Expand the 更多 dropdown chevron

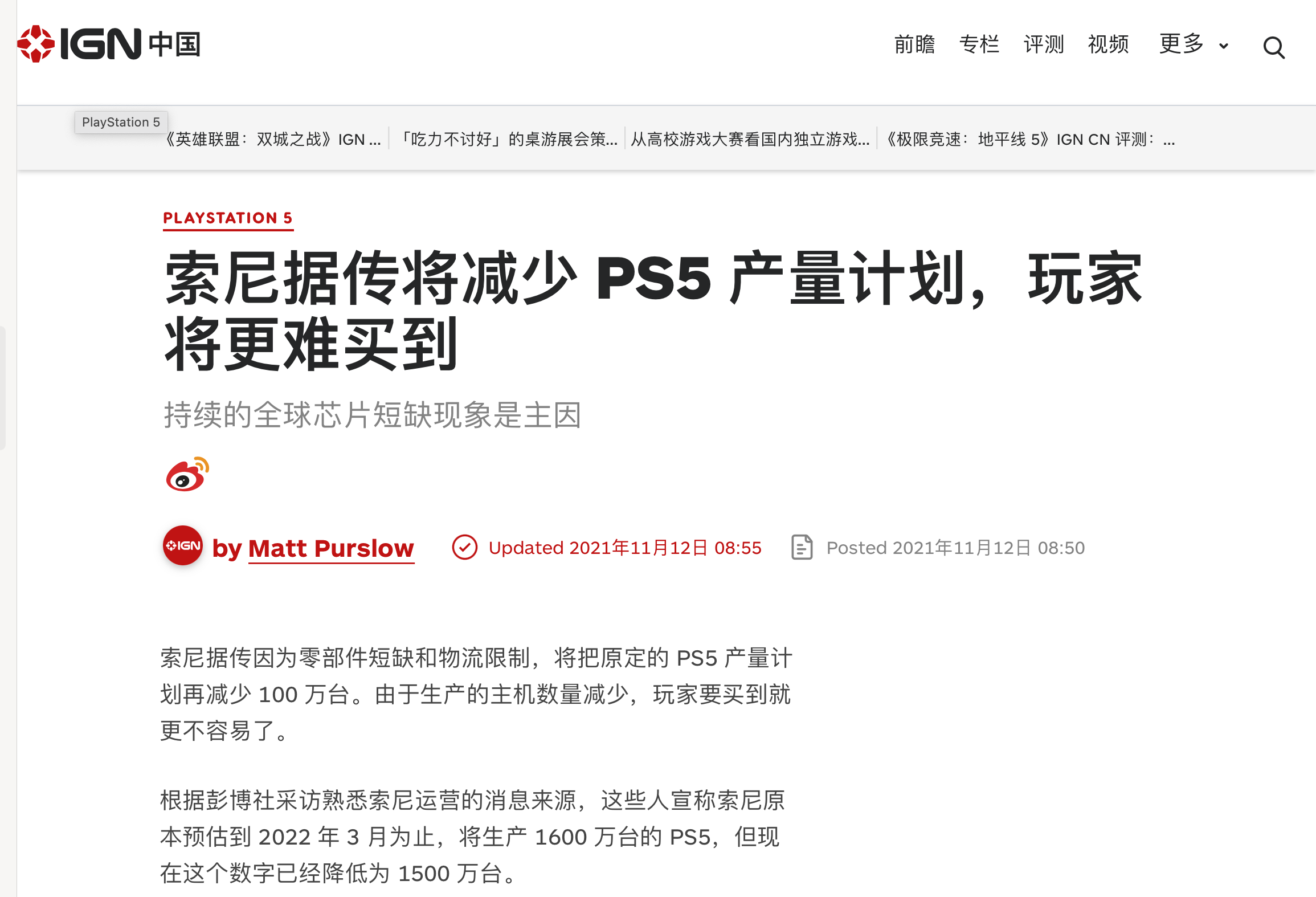tap(1223, 46)
